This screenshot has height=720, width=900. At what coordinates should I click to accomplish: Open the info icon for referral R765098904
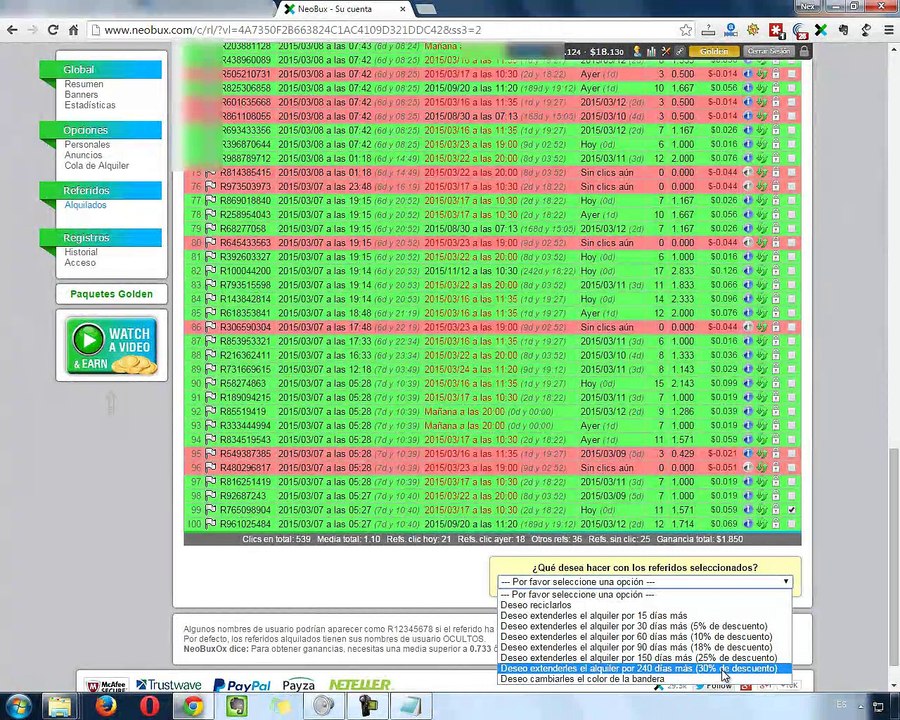(x=748, y=510)
